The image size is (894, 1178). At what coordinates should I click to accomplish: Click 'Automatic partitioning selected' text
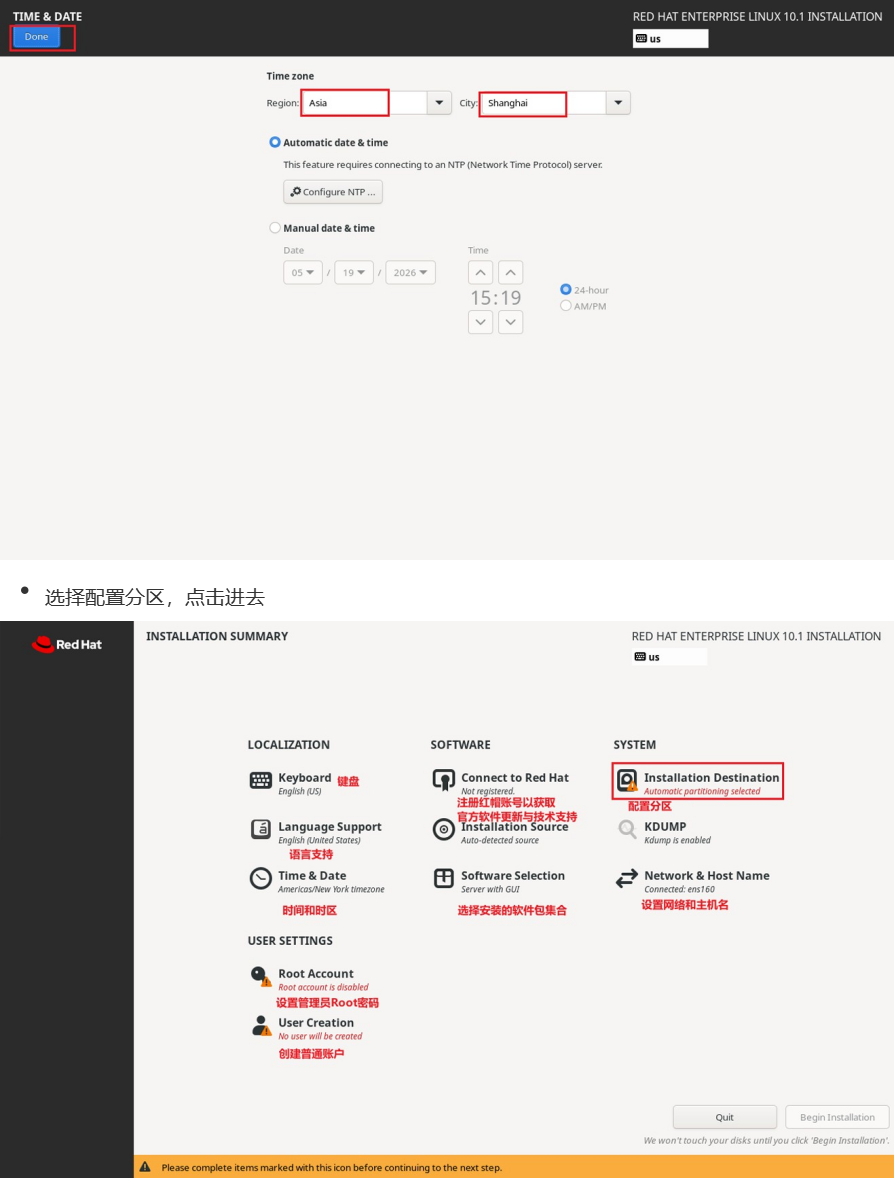click(702, 791)
